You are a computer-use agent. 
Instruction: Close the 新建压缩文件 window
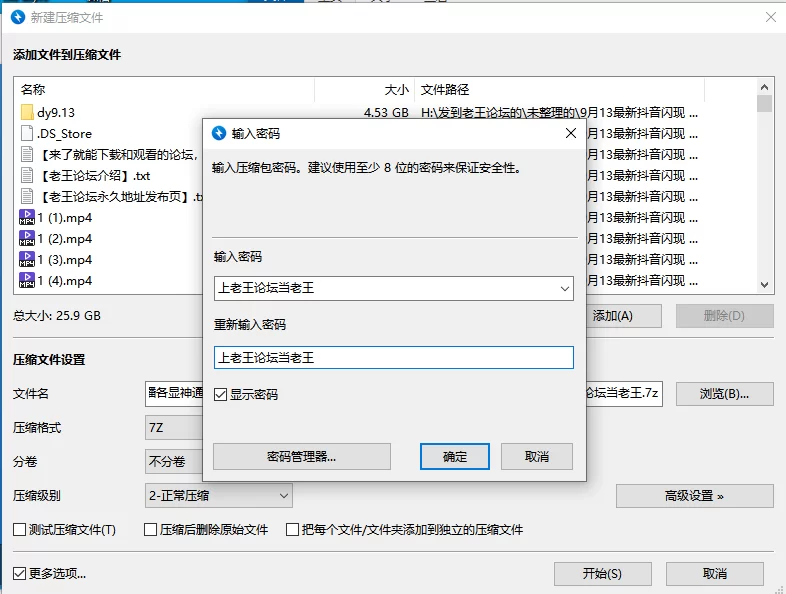(x=771, y=18)
